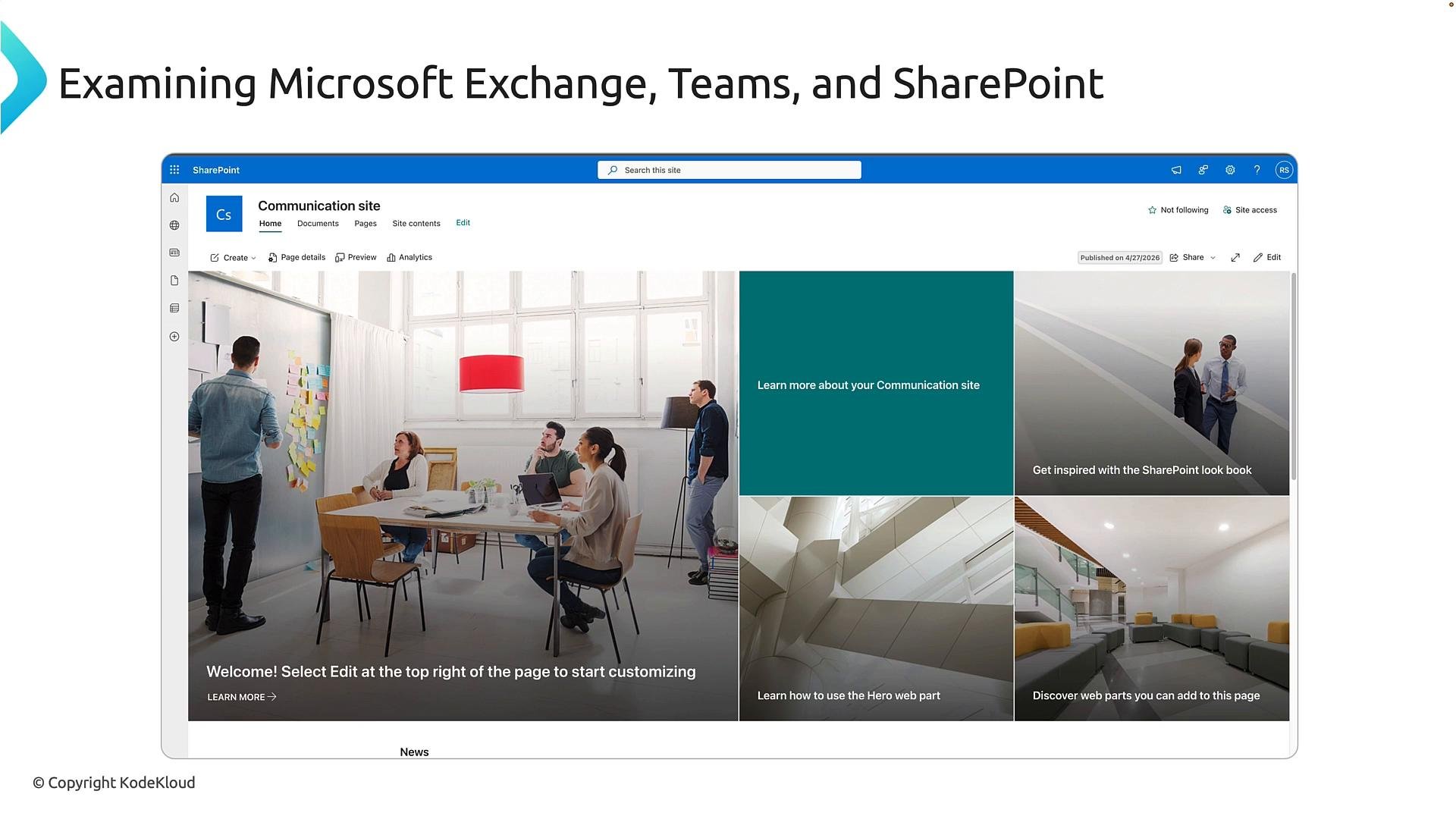Click Edit with pencil icon in toolbar
1456x819 pixels.
tap(1267, 258)
